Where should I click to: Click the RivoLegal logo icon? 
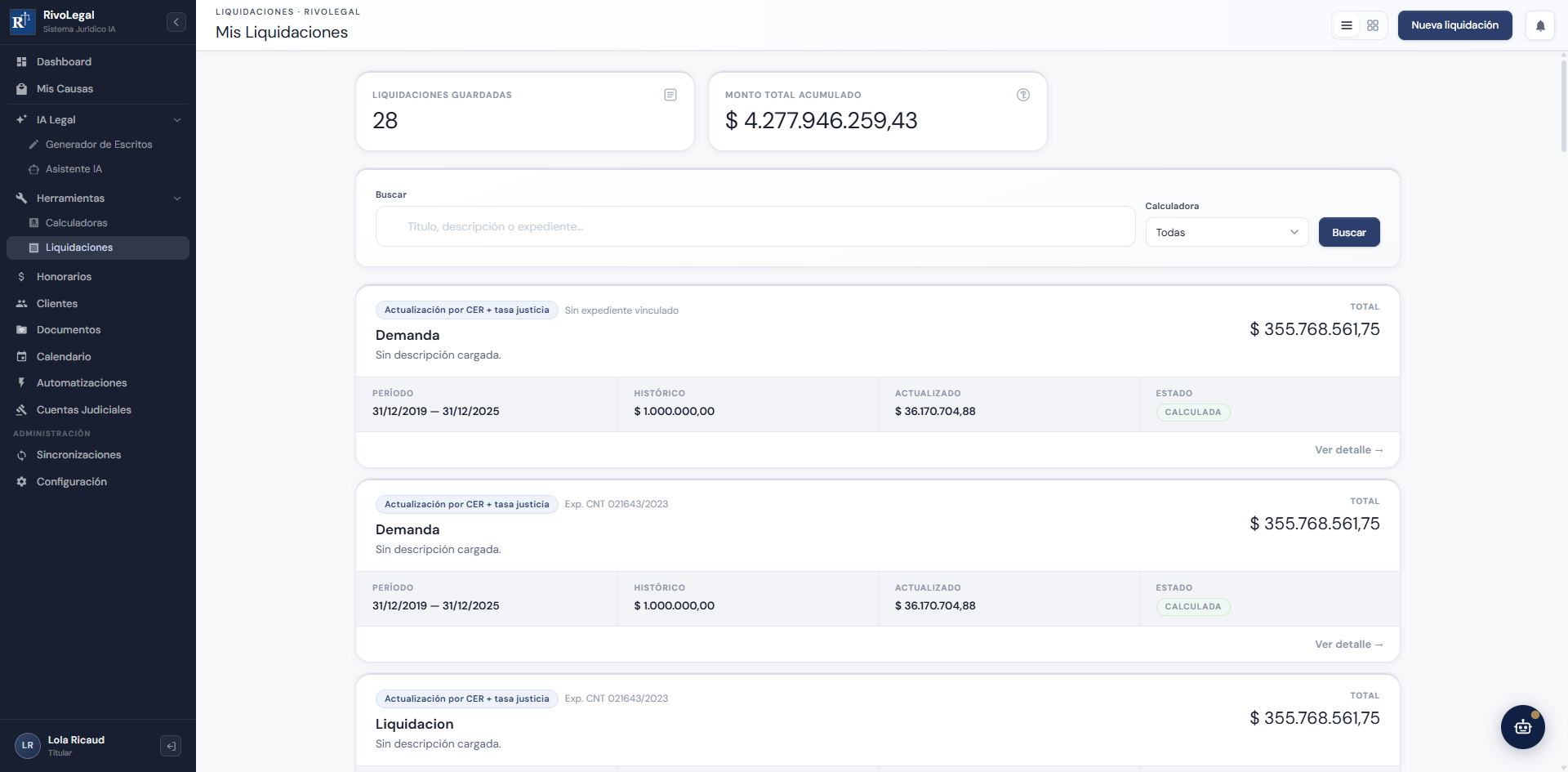22,22
